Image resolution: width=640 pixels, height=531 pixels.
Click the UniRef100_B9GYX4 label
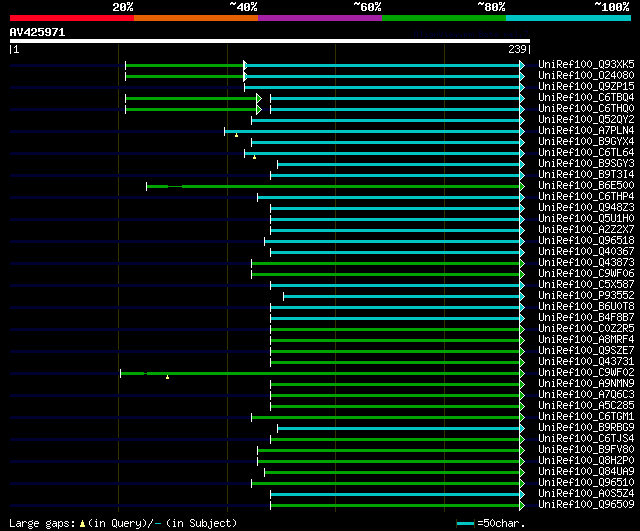pyautogui.click(x=586, y=142)
